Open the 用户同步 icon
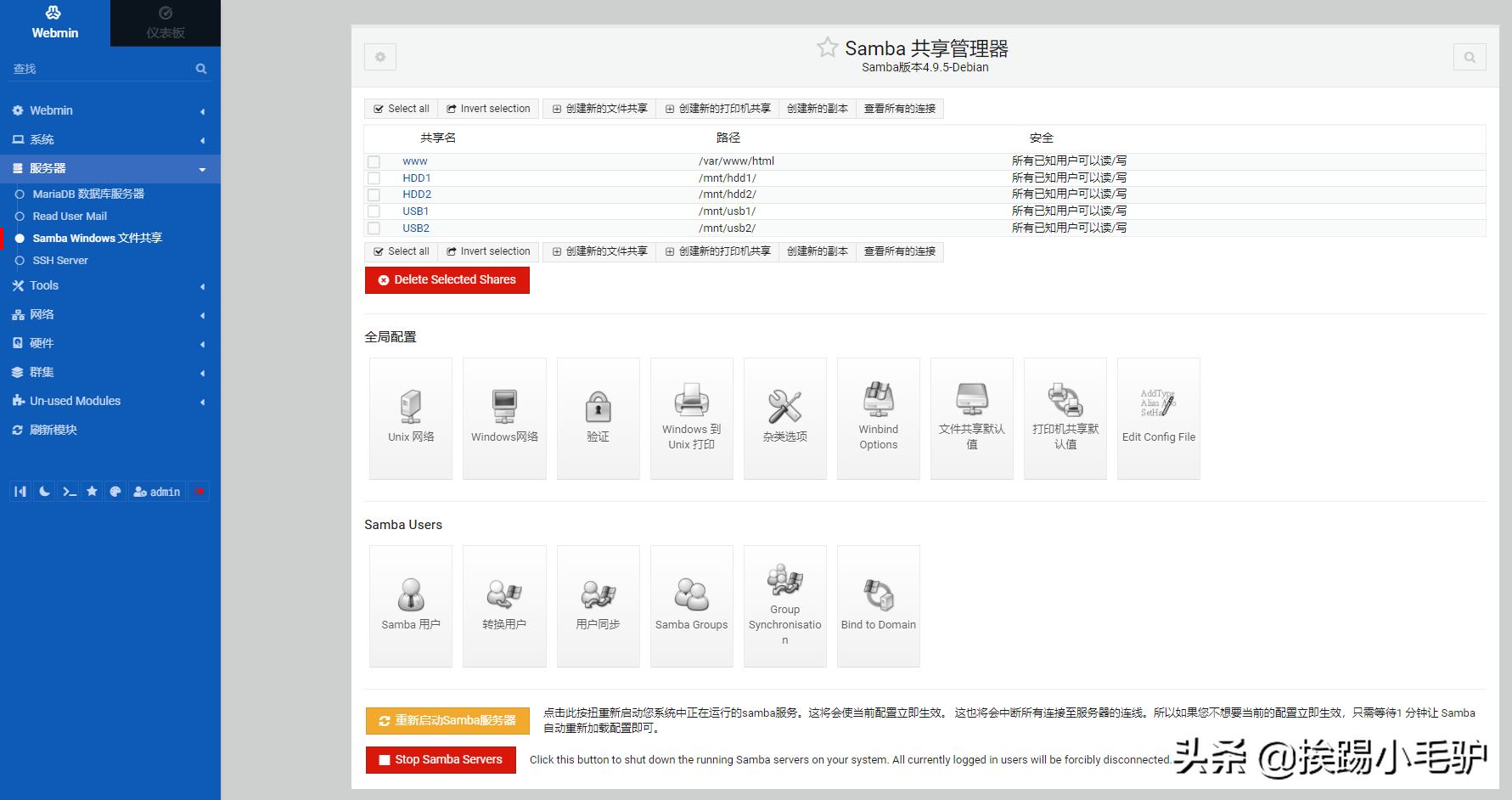This screenshot has width=1512, height=800. point(598,606)
